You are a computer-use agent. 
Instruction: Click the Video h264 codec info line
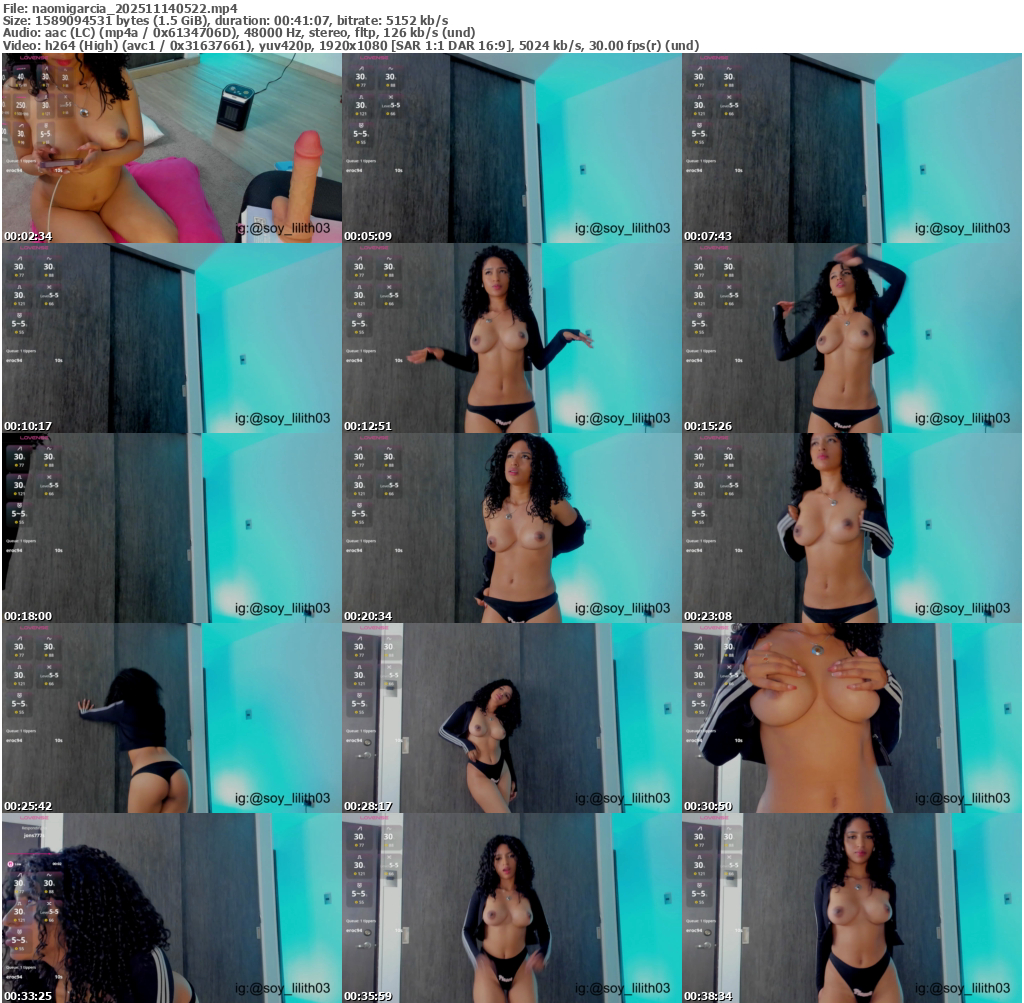point(351,46)
